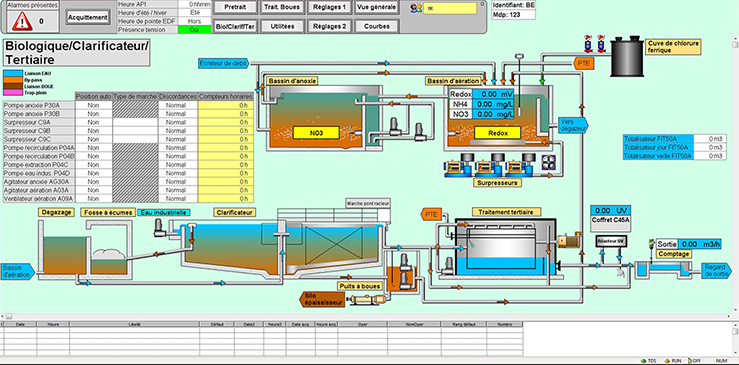Select the ferric chloride tank icon
This screenshot has width=739, height=365.
pos(626,56)
